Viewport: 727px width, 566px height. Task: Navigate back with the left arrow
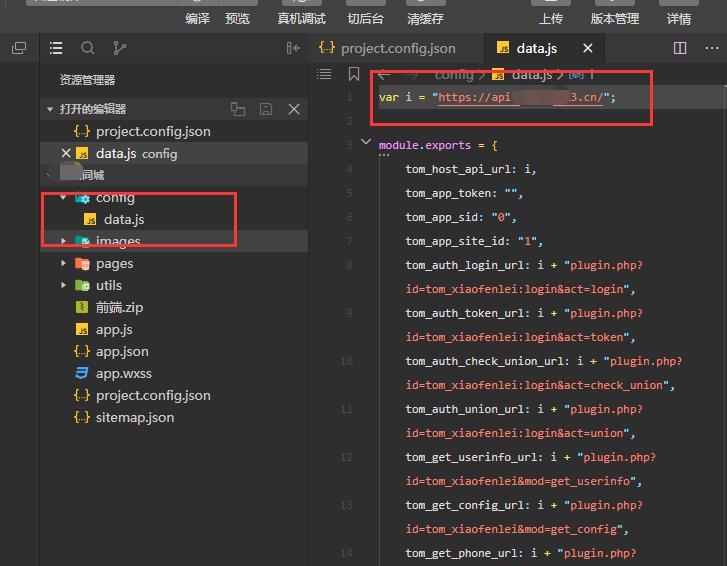click(x=384, y=75)
